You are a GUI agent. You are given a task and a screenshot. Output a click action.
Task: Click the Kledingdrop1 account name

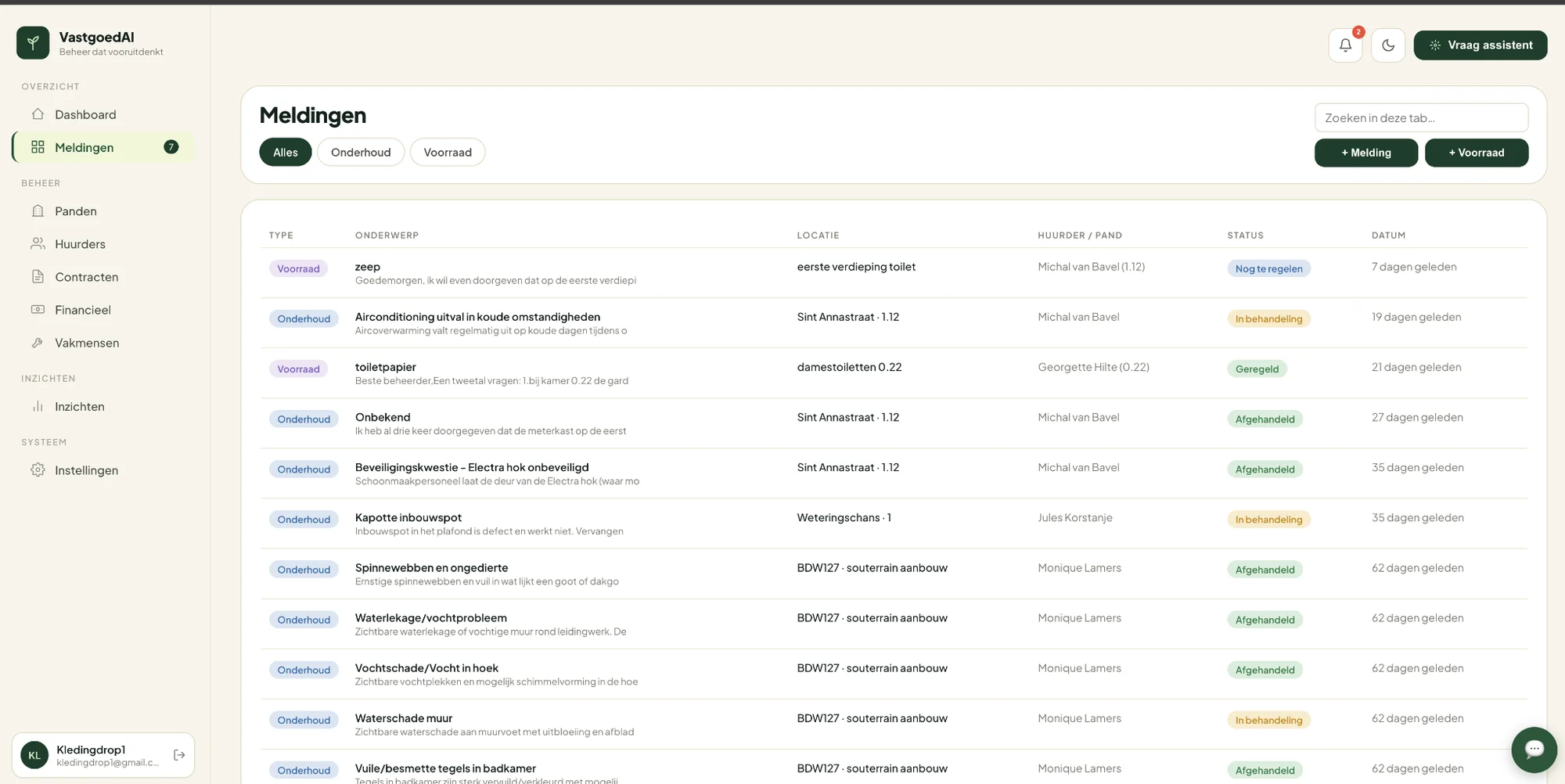click(91, 750)
